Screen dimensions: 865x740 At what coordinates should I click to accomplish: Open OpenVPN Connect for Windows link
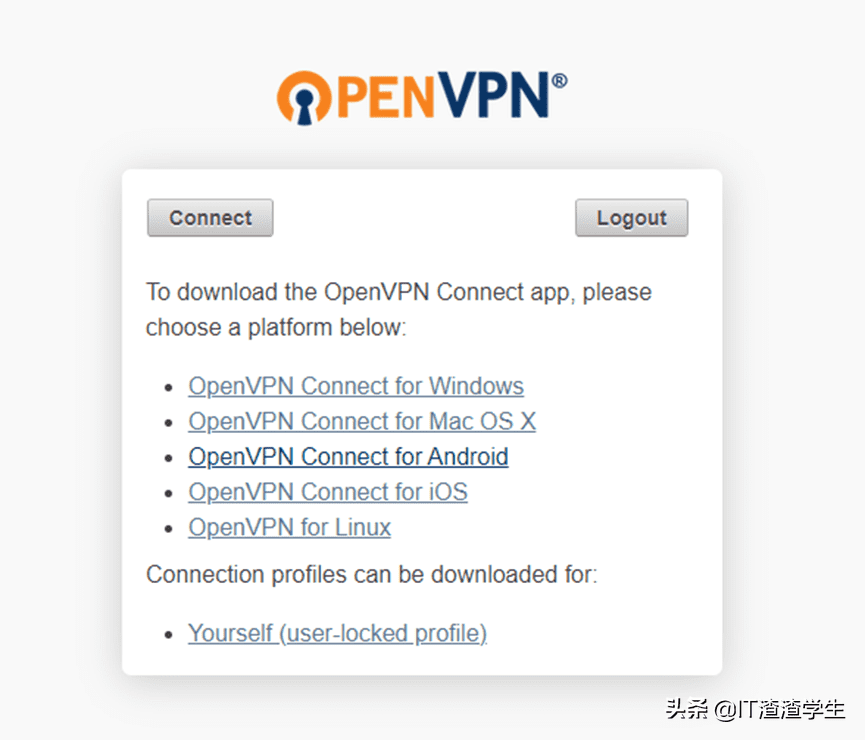click(356, 386)
